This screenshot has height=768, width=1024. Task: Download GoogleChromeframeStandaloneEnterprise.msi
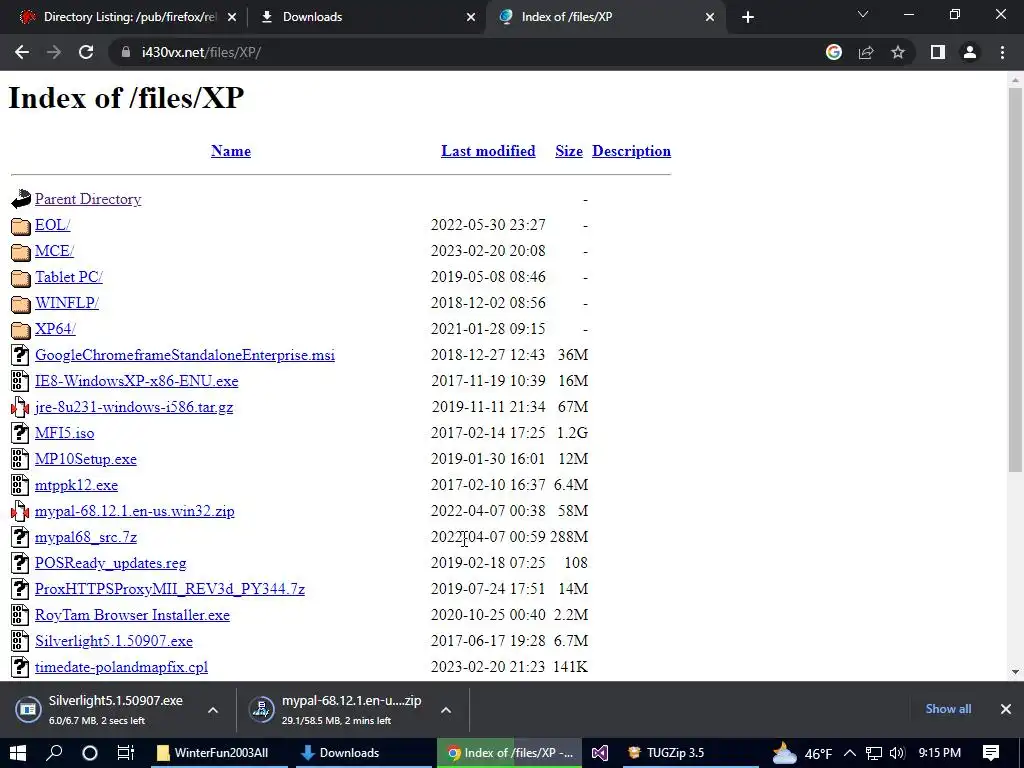coord(185,355)
